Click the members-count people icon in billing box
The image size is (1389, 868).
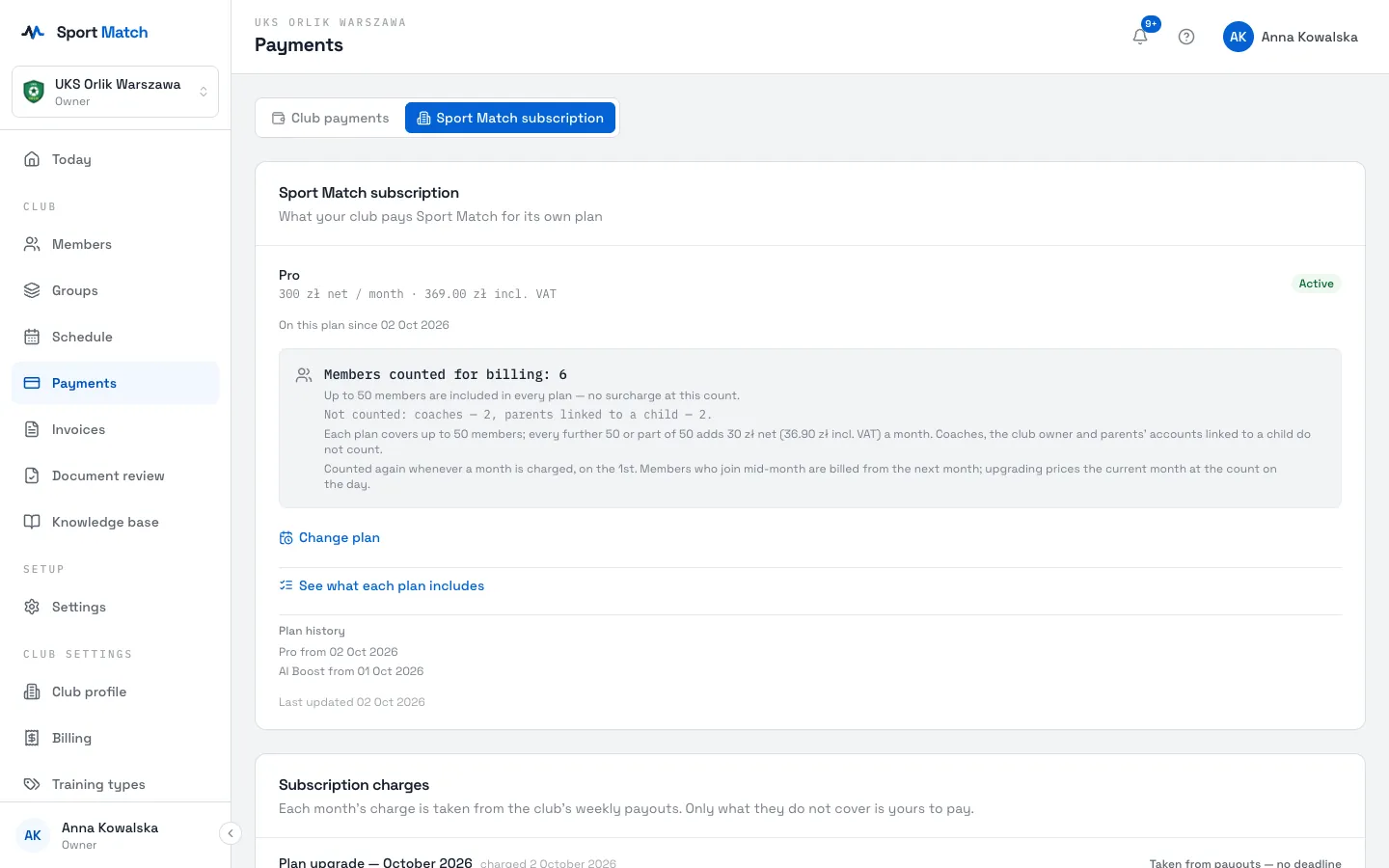point(304,374)
